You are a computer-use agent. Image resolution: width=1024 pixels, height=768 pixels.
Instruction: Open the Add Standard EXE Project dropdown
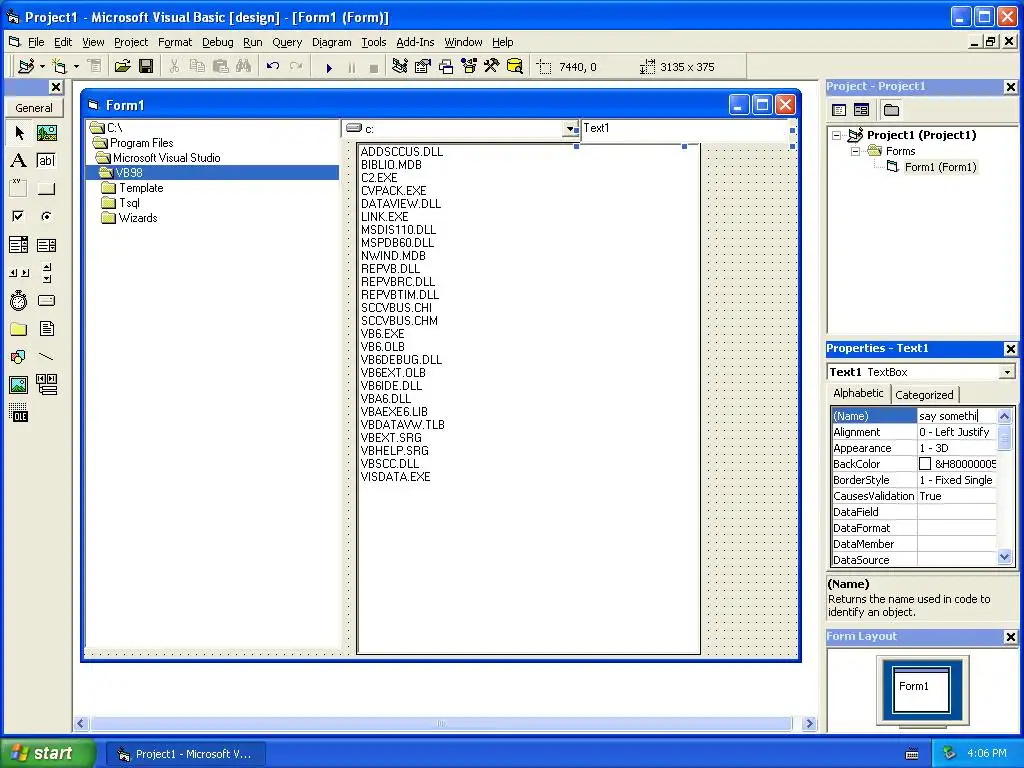coord(42,67)
